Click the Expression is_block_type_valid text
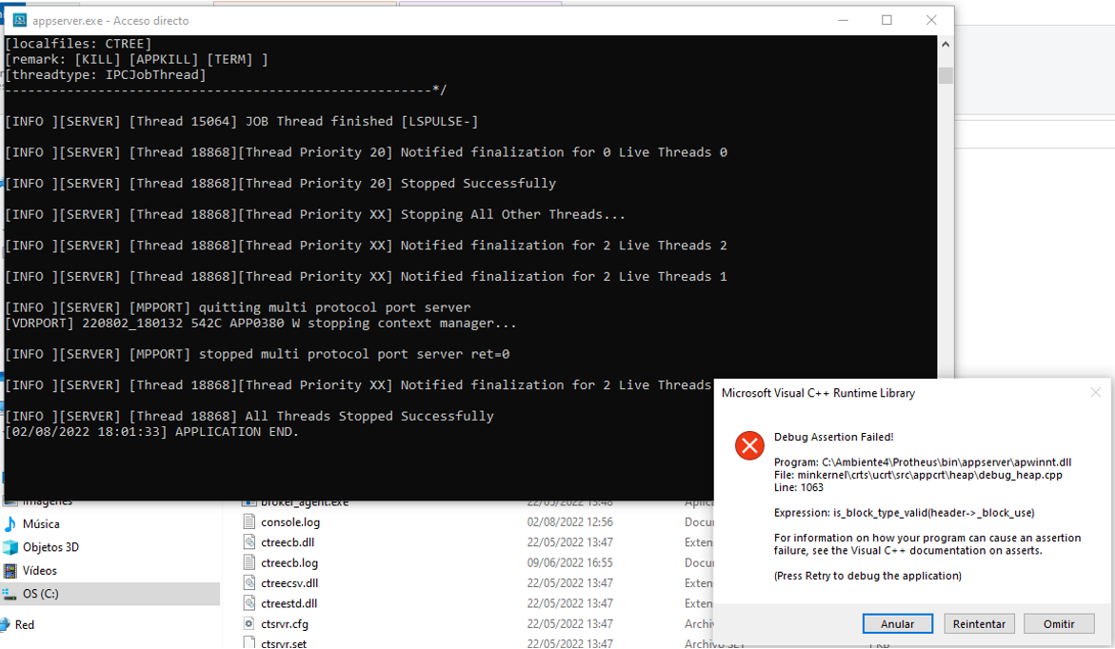The image size is (1115, 649). point(904,513)
